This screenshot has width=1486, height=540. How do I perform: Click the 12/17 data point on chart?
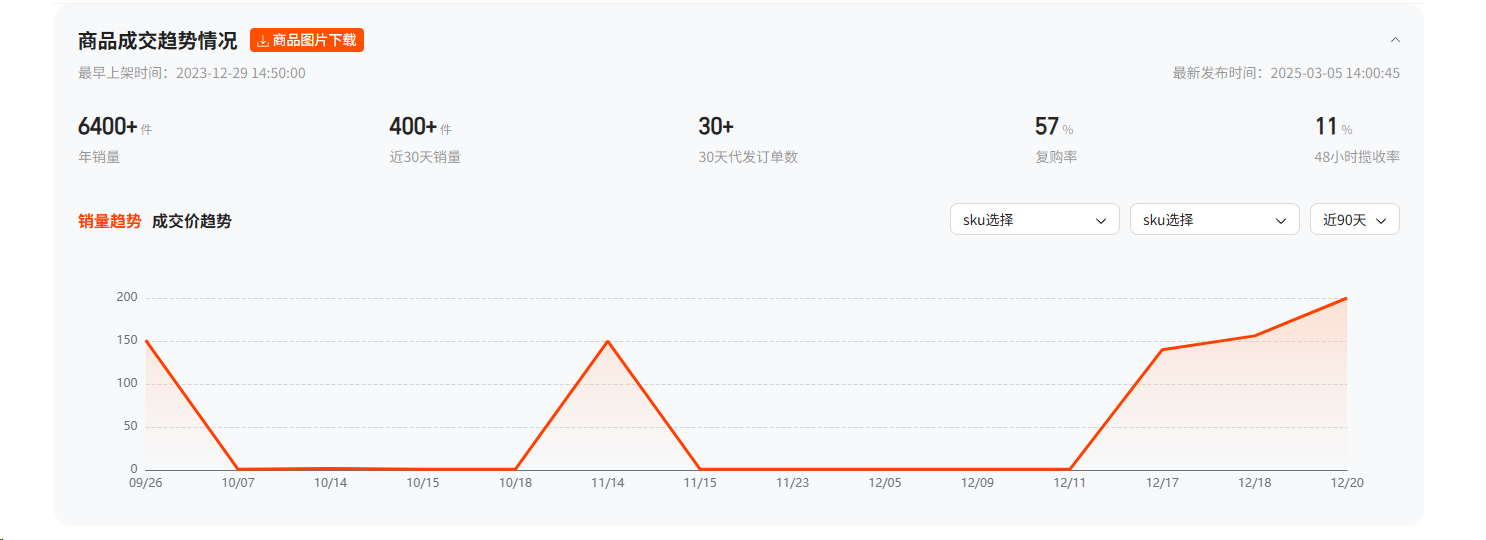(1162, 349)
